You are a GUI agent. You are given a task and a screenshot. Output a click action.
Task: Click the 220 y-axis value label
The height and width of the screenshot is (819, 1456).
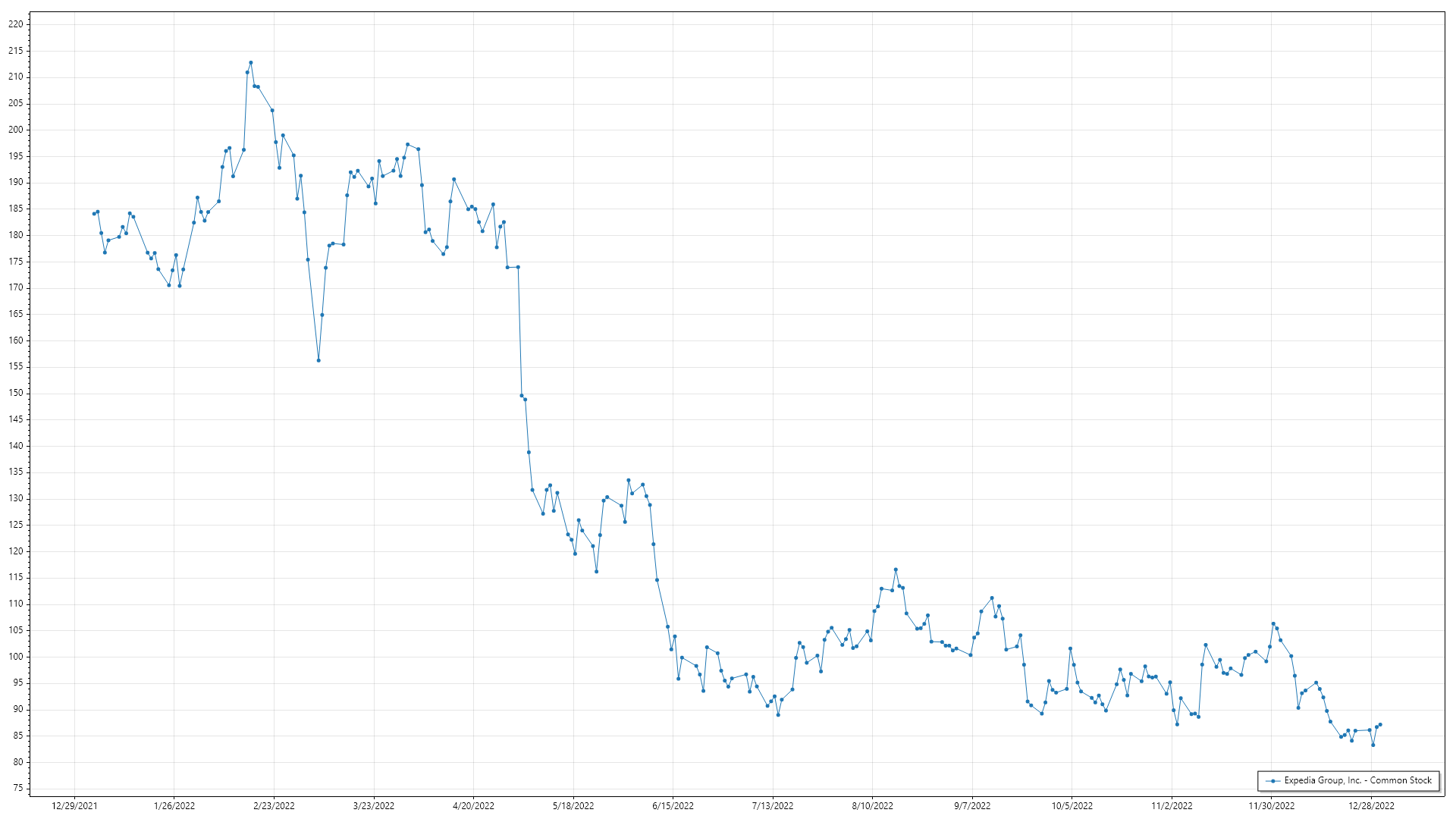point(15,24)
